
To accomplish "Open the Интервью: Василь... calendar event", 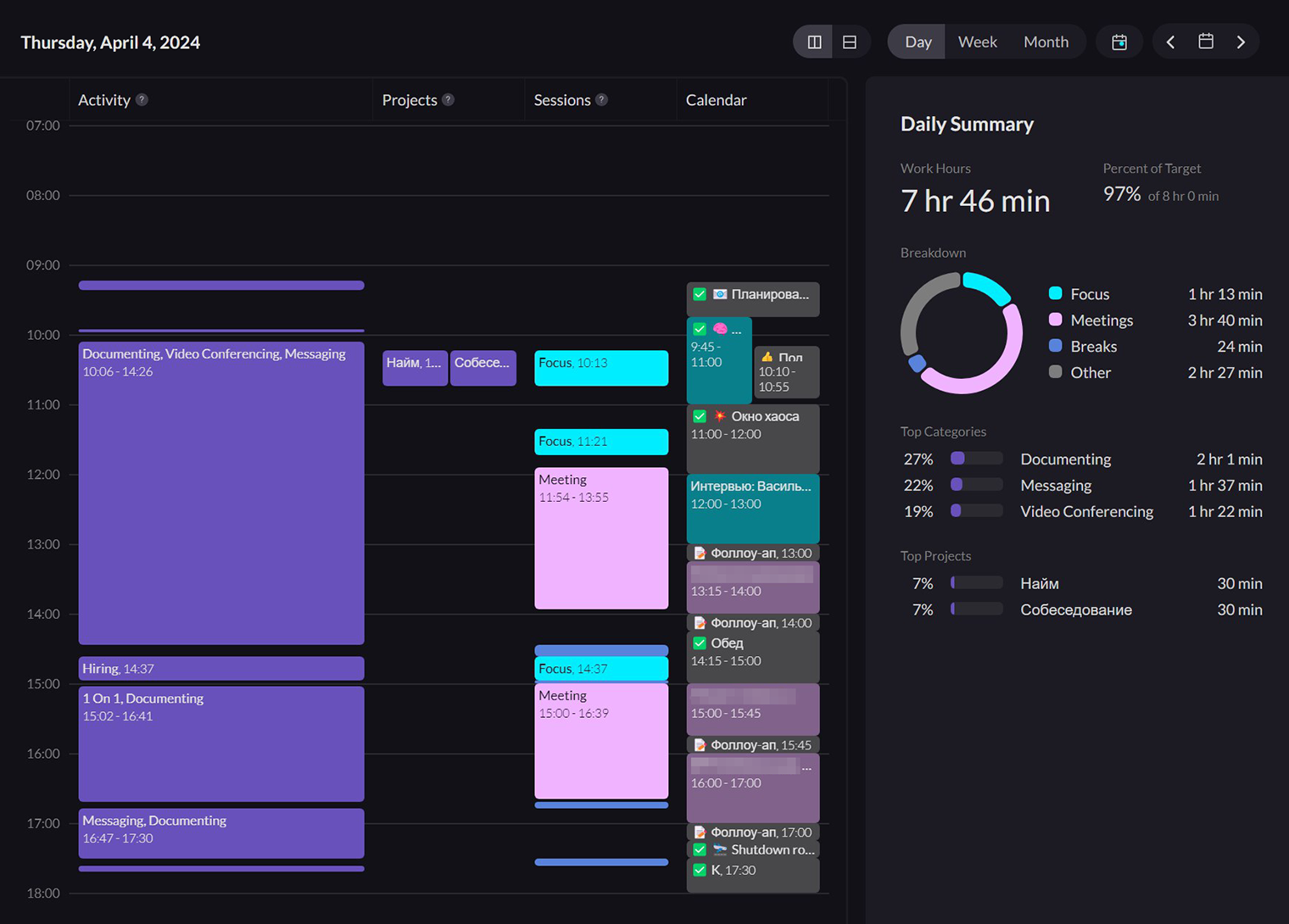I will pos(753,508).
